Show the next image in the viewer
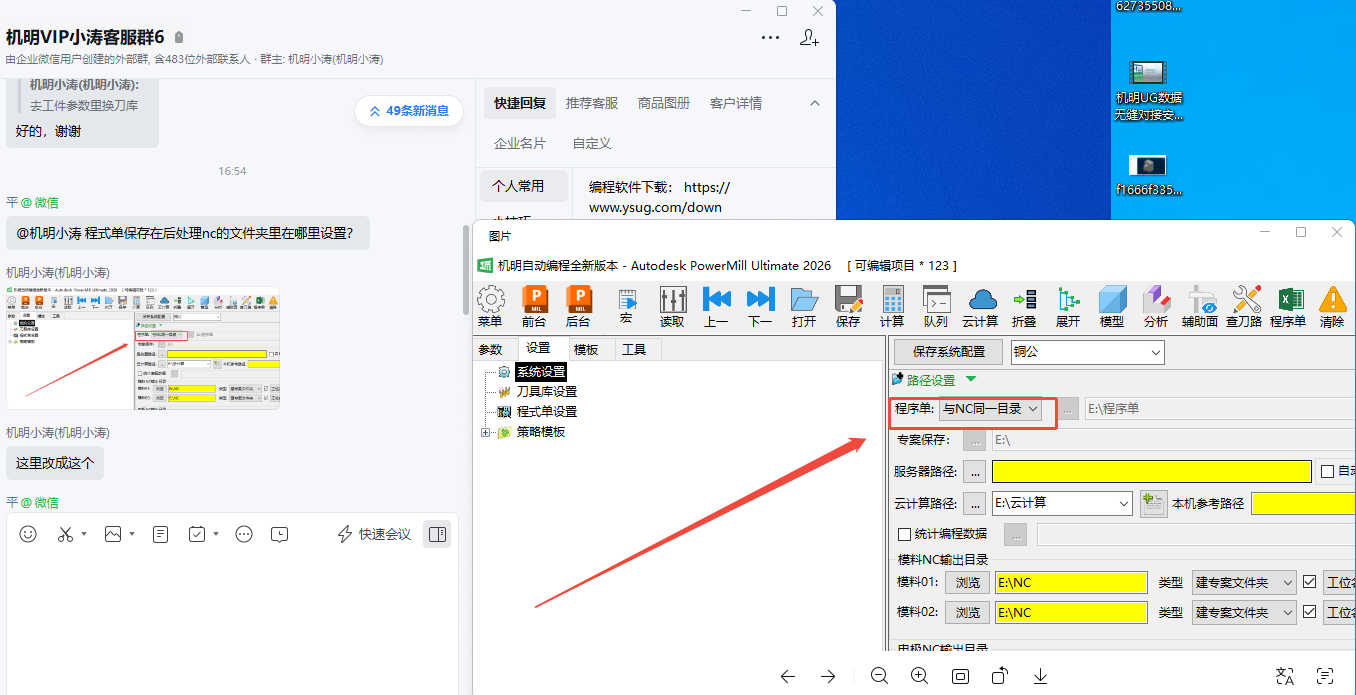Viewport: 1356px width, 695px height. pyautogui.click(x=828, y=676)
